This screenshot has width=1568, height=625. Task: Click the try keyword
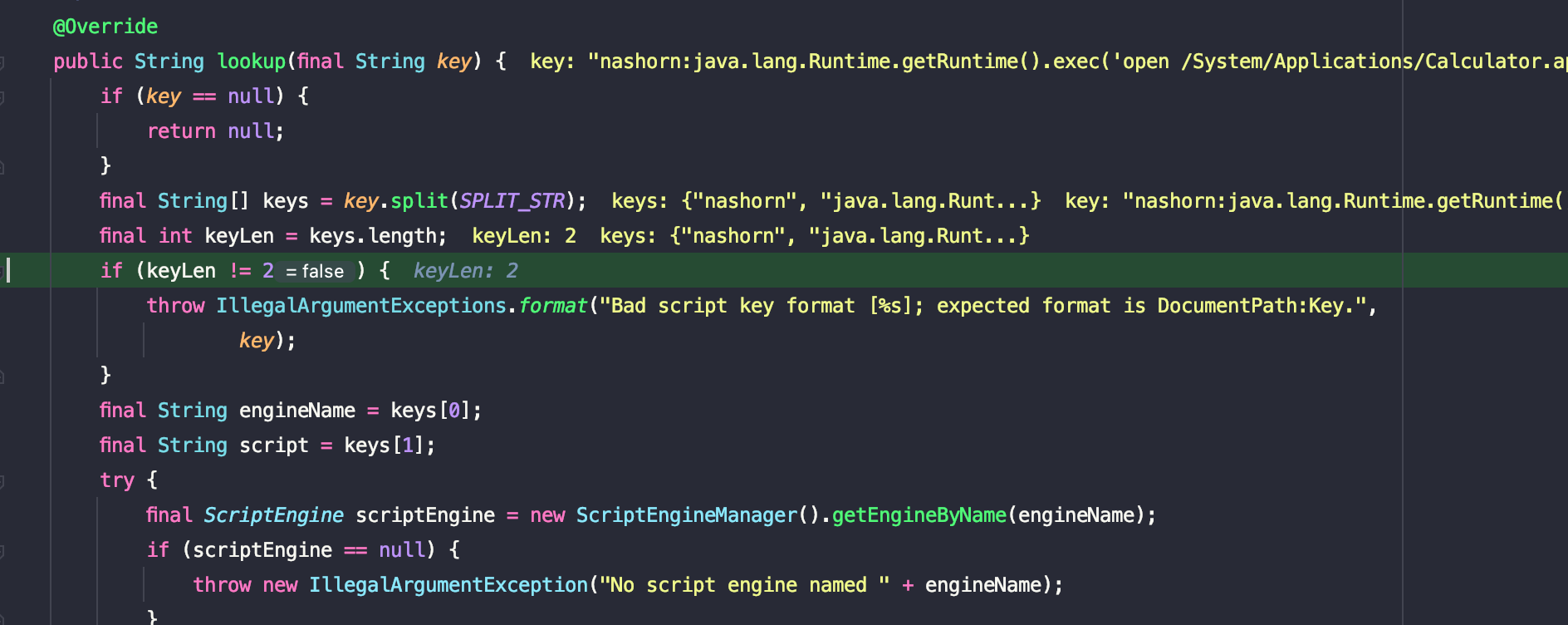[117, 480]
